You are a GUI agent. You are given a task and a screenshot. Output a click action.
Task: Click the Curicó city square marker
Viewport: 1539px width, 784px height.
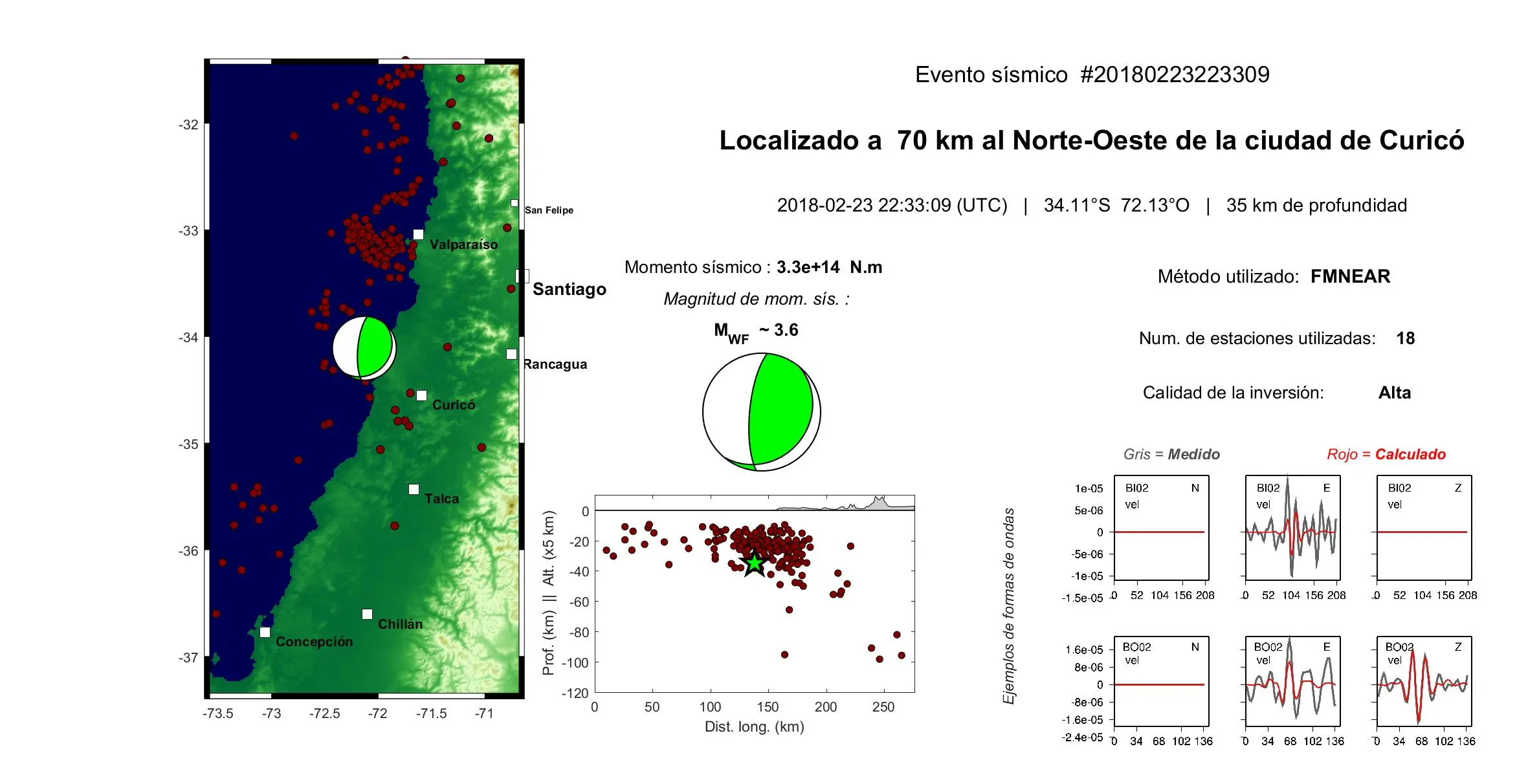(x=421, y=395)
